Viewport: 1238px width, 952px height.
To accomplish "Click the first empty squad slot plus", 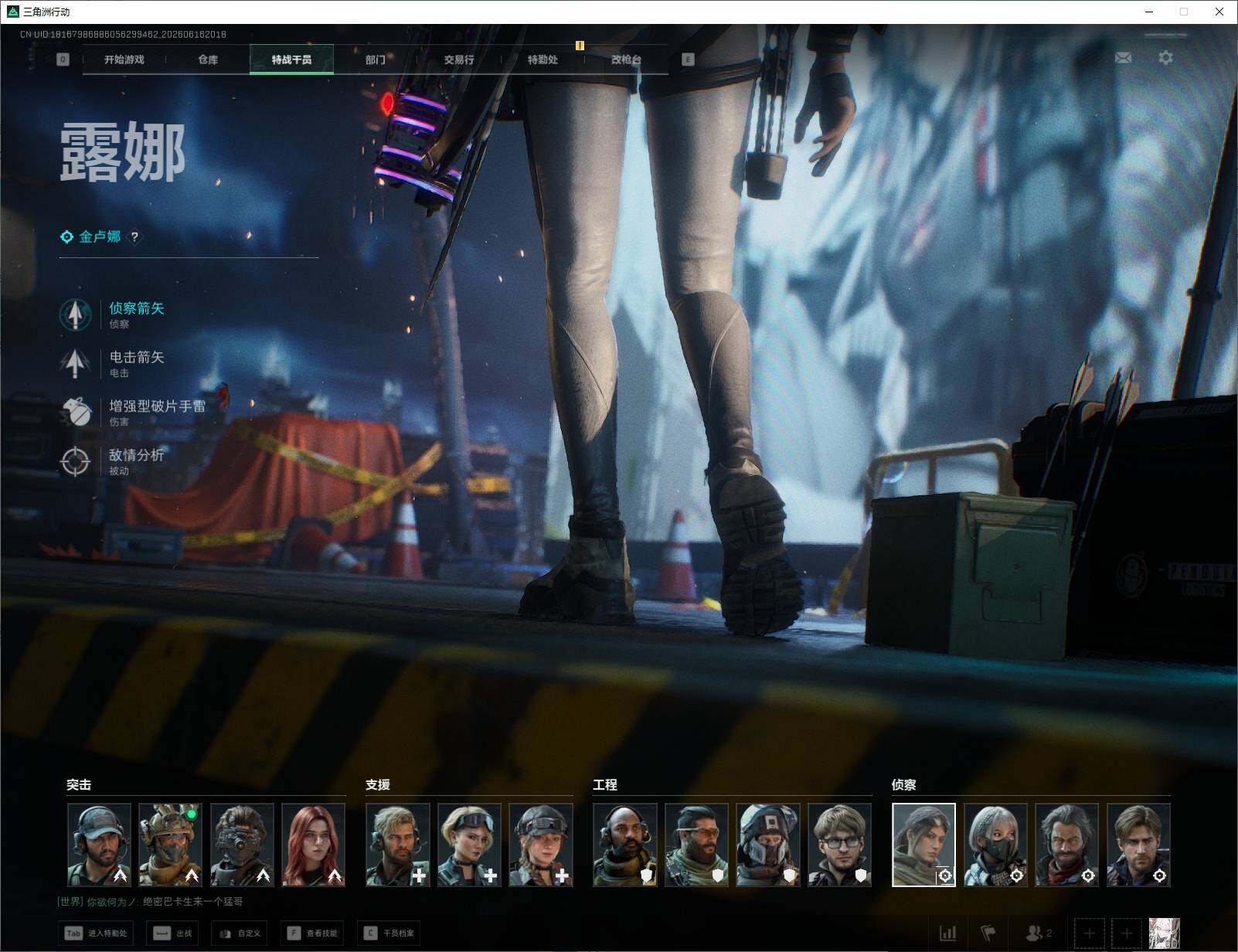I will (x=1090, y=933).
